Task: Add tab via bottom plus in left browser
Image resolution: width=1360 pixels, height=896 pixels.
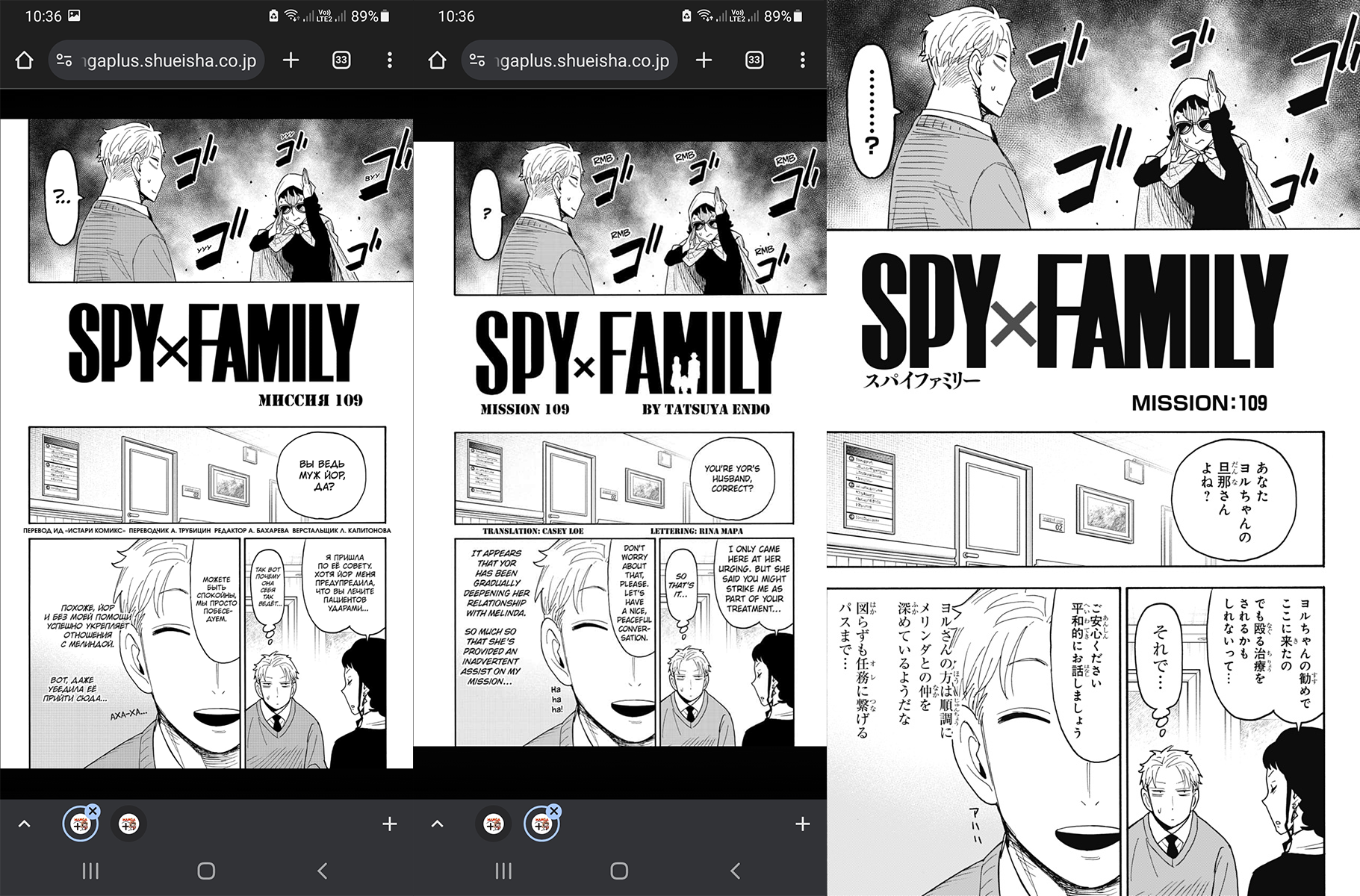Action: (389, 824)
